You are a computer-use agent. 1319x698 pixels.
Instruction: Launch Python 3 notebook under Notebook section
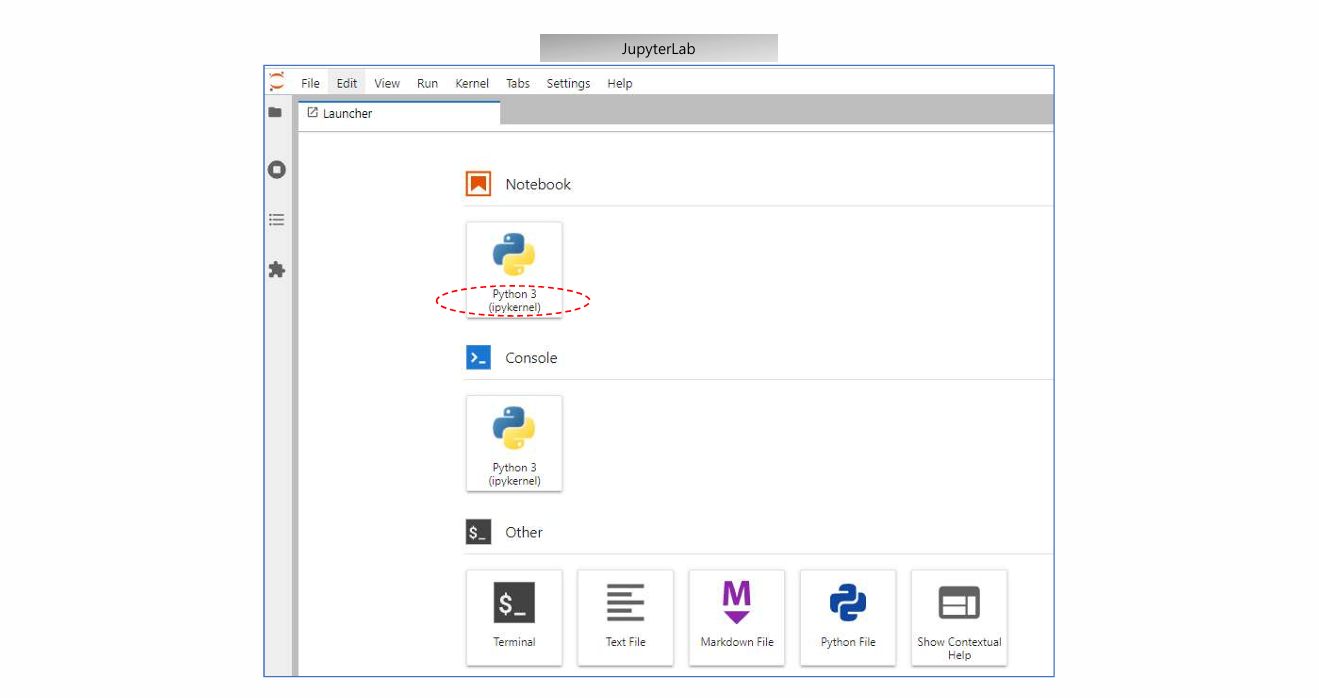(x=514, y=270)
